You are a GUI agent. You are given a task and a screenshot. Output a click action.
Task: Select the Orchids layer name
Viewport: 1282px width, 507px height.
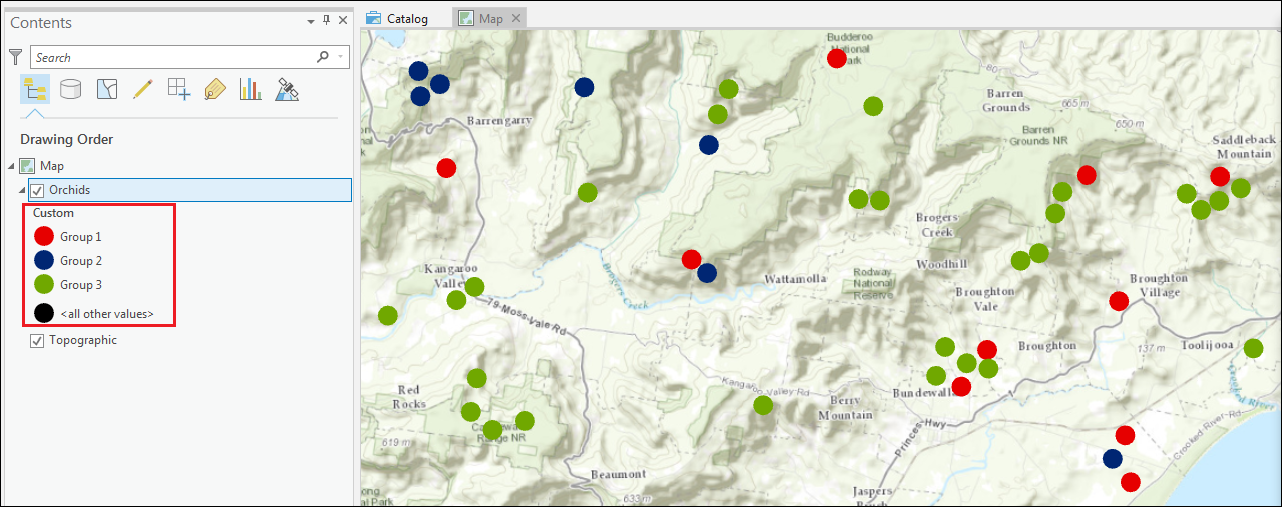click(69, 190)
